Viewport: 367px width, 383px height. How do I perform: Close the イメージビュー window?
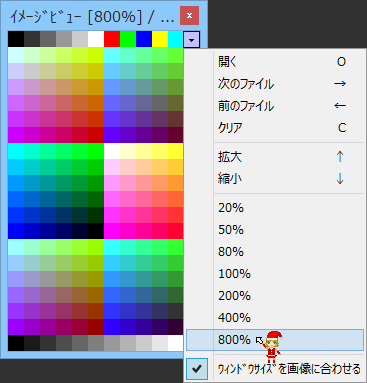pos(189,15)
